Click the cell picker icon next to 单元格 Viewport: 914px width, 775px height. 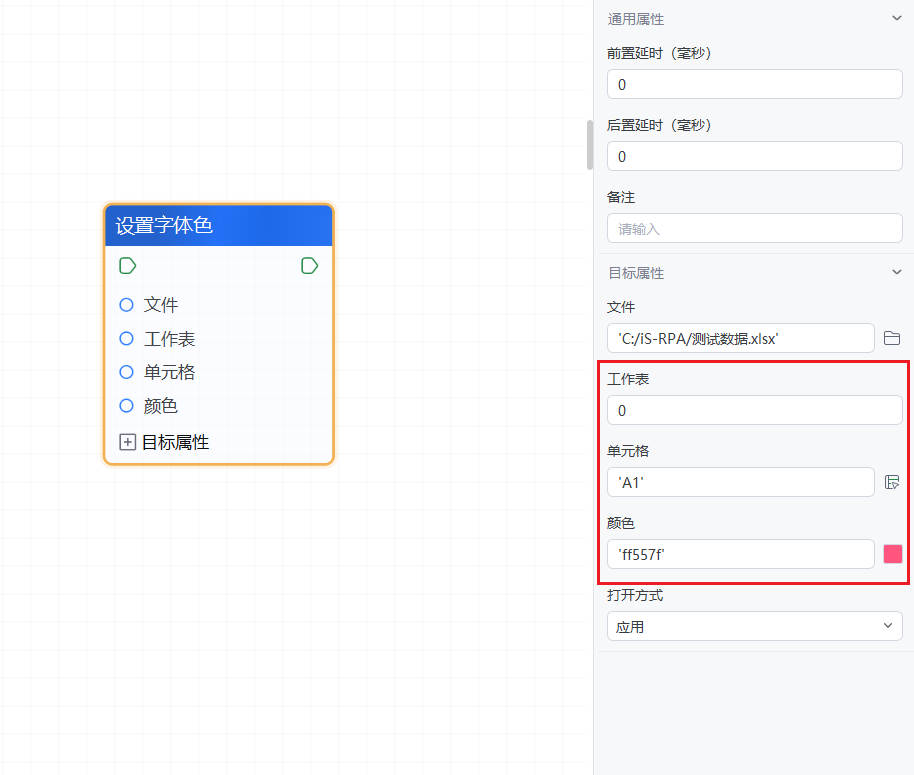(892, 483)
